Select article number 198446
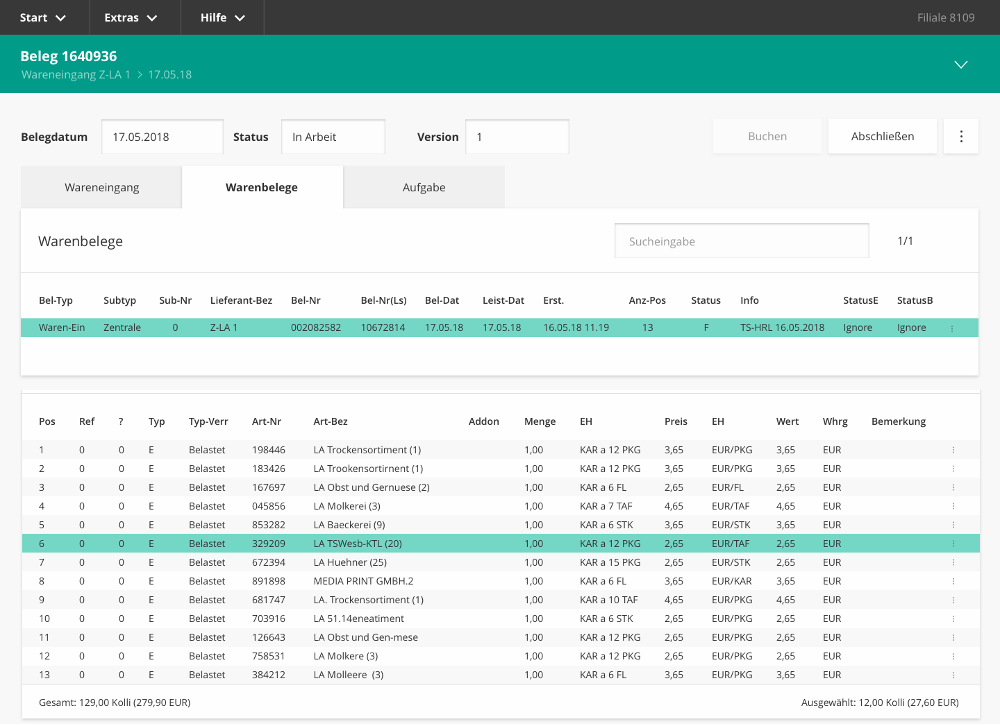Viewport: 1000px width, 725px height. [268, 450]
